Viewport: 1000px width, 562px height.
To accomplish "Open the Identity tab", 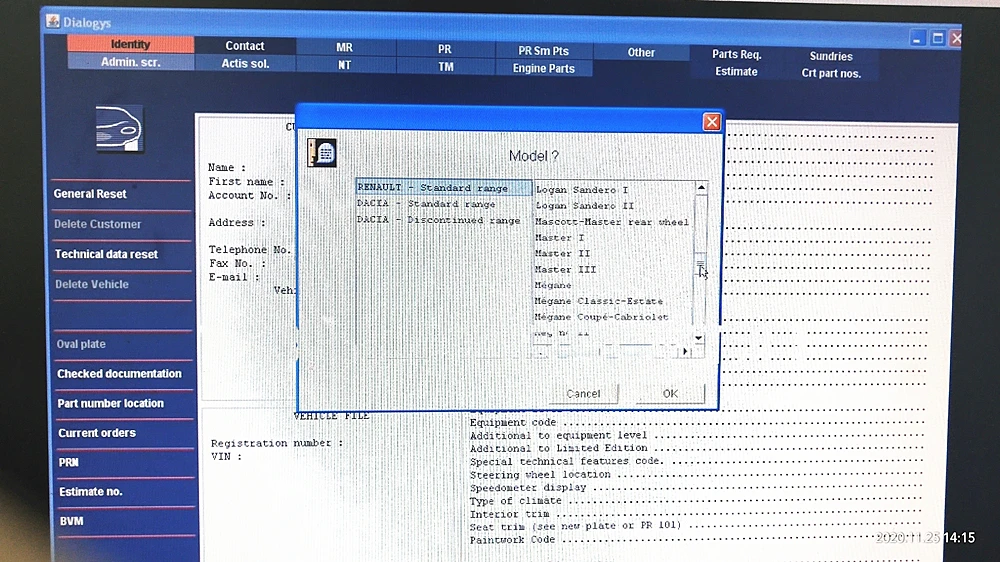I will pyautogui.click(x=130, y=44).
